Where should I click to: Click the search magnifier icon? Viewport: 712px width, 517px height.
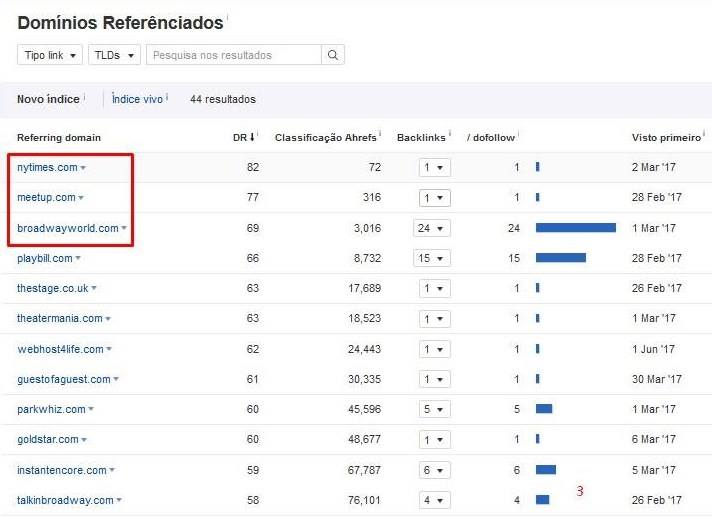(x=333, y=55)
